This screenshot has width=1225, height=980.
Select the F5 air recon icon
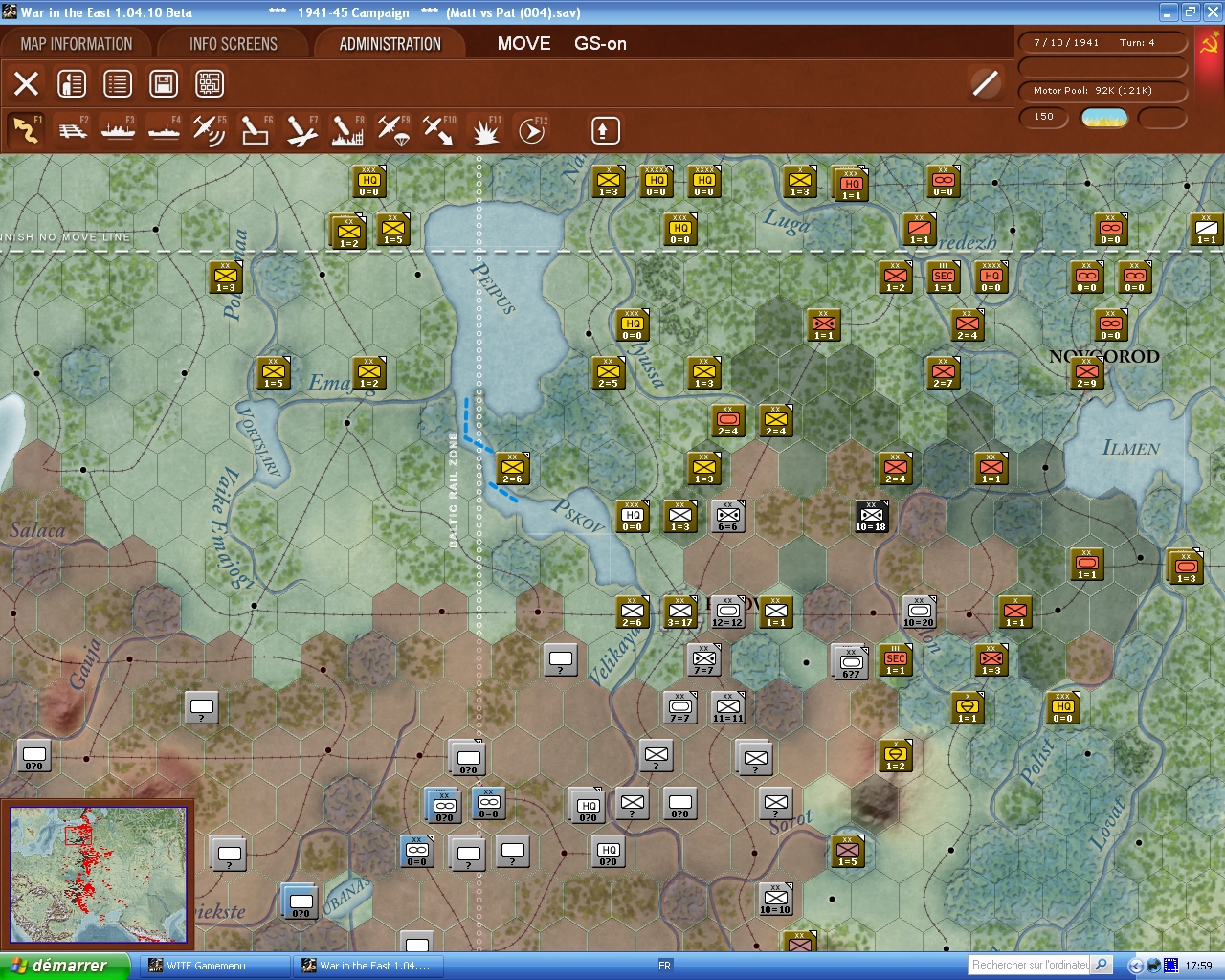click(210, 130)
